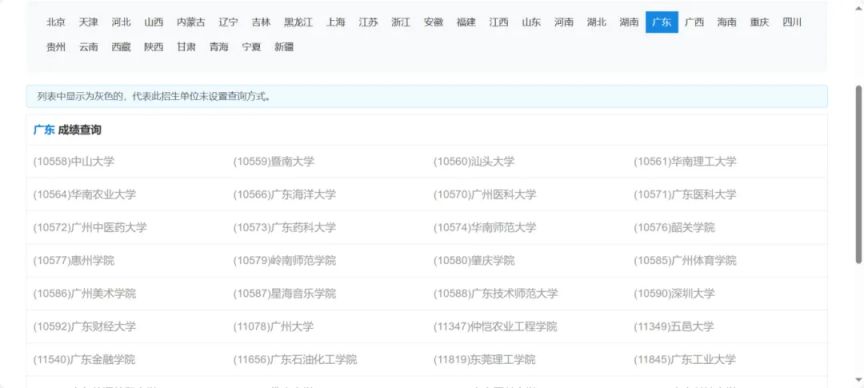Select (10574)华南师范大学 entry

click(484, 227)
